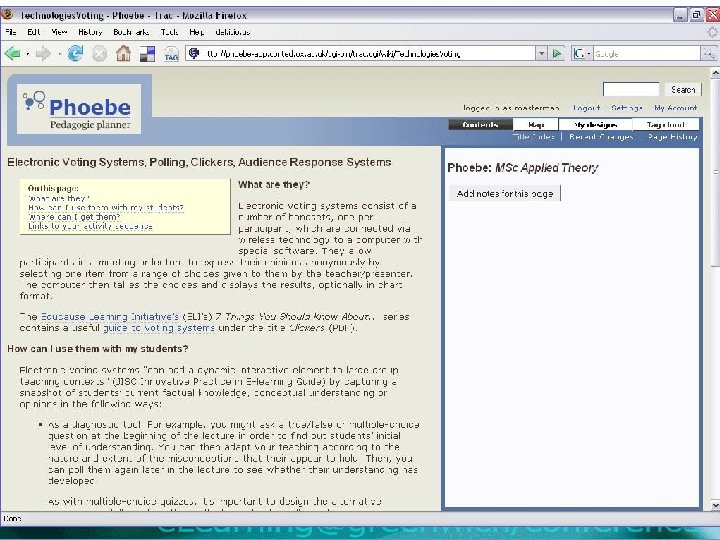Click the activity throbber at the menu bar end
The image size is (720, 540).
tap(712, 32)
